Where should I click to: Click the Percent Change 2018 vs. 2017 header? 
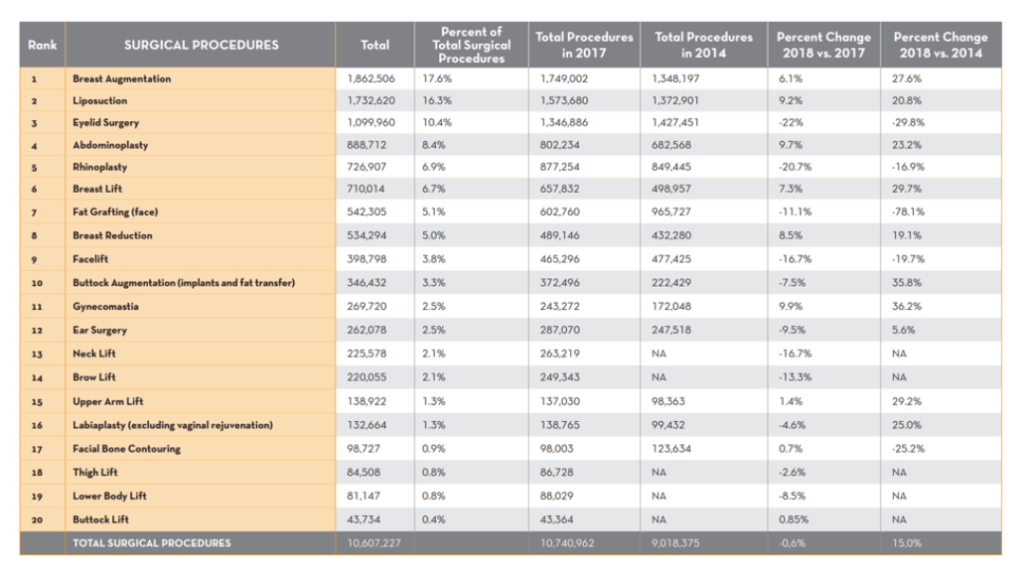pyautogui.click(x=824, y=45)
